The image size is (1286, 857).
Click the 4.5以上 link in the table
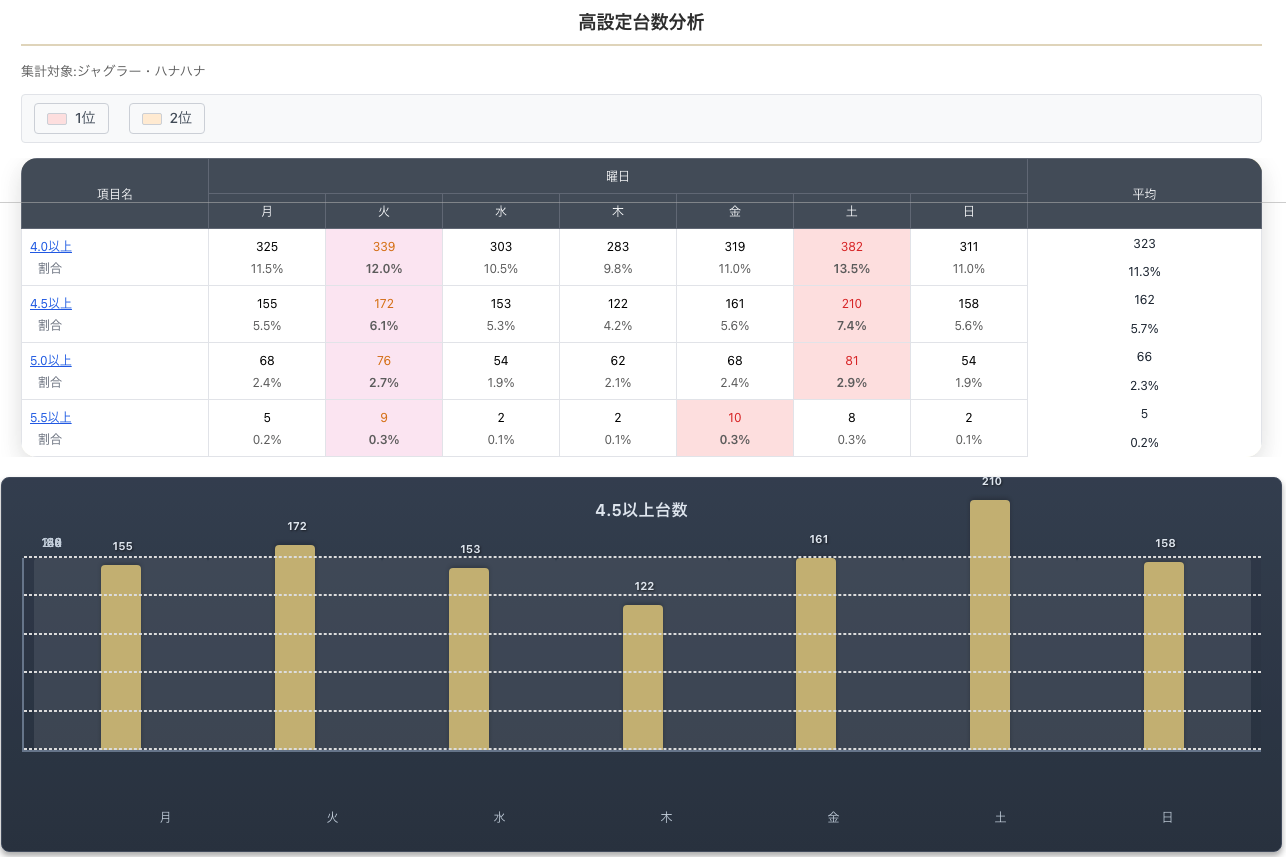pos(51,304)
